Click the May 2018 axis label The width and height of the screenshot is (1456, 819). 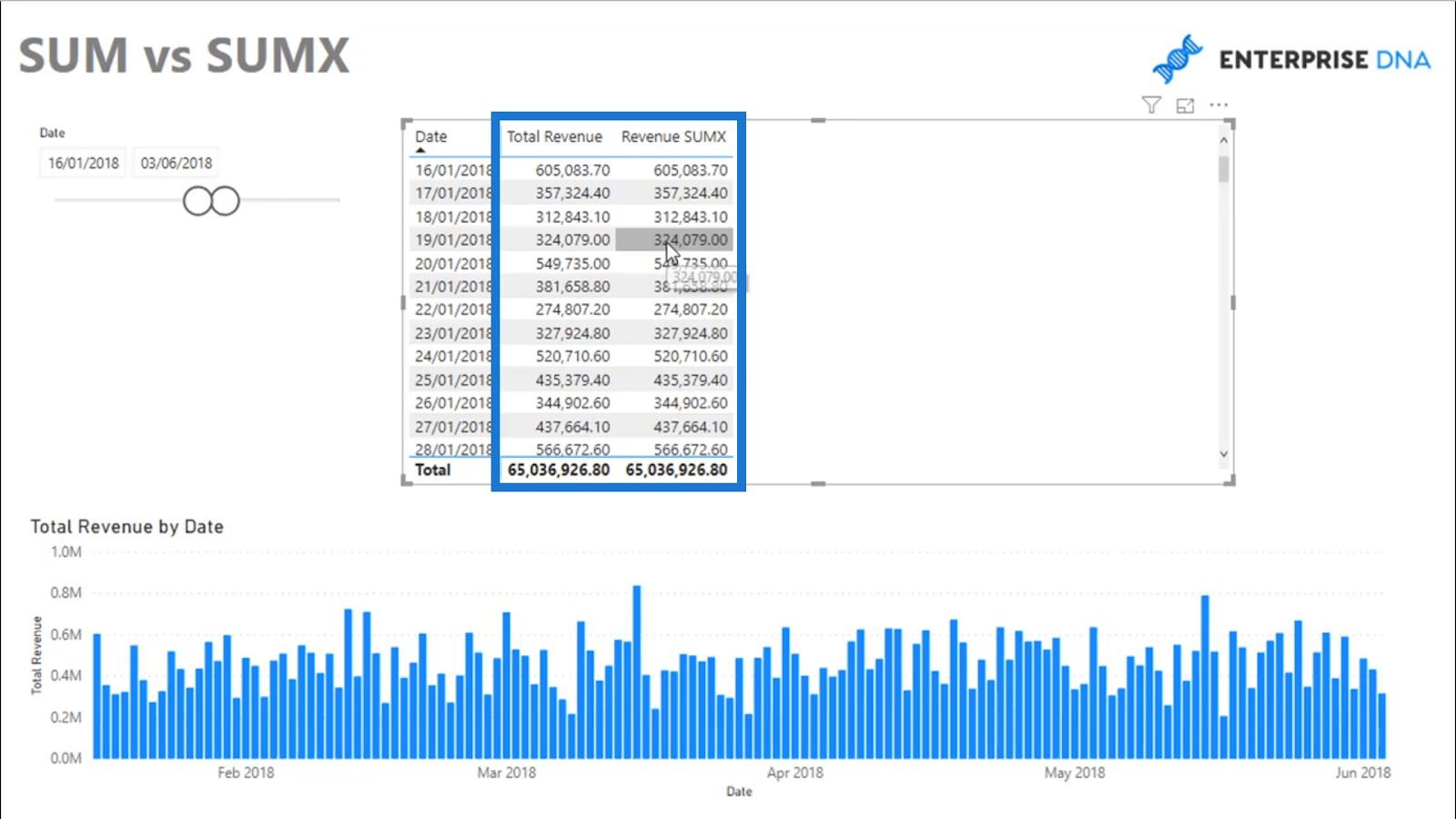click(1075, 773)
